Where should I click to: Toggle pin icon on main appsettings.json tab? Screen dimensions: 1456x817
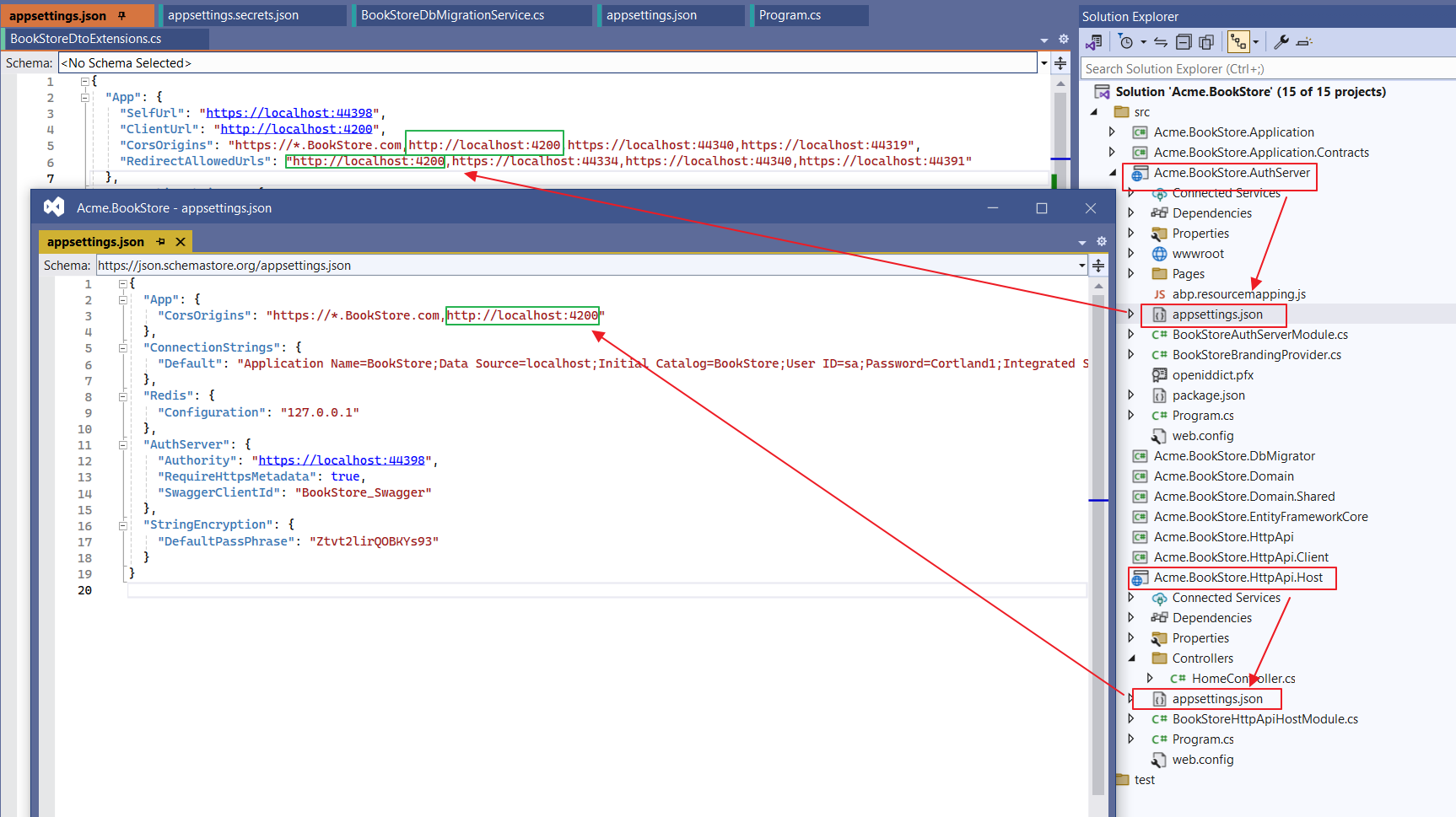click(121, 15)
